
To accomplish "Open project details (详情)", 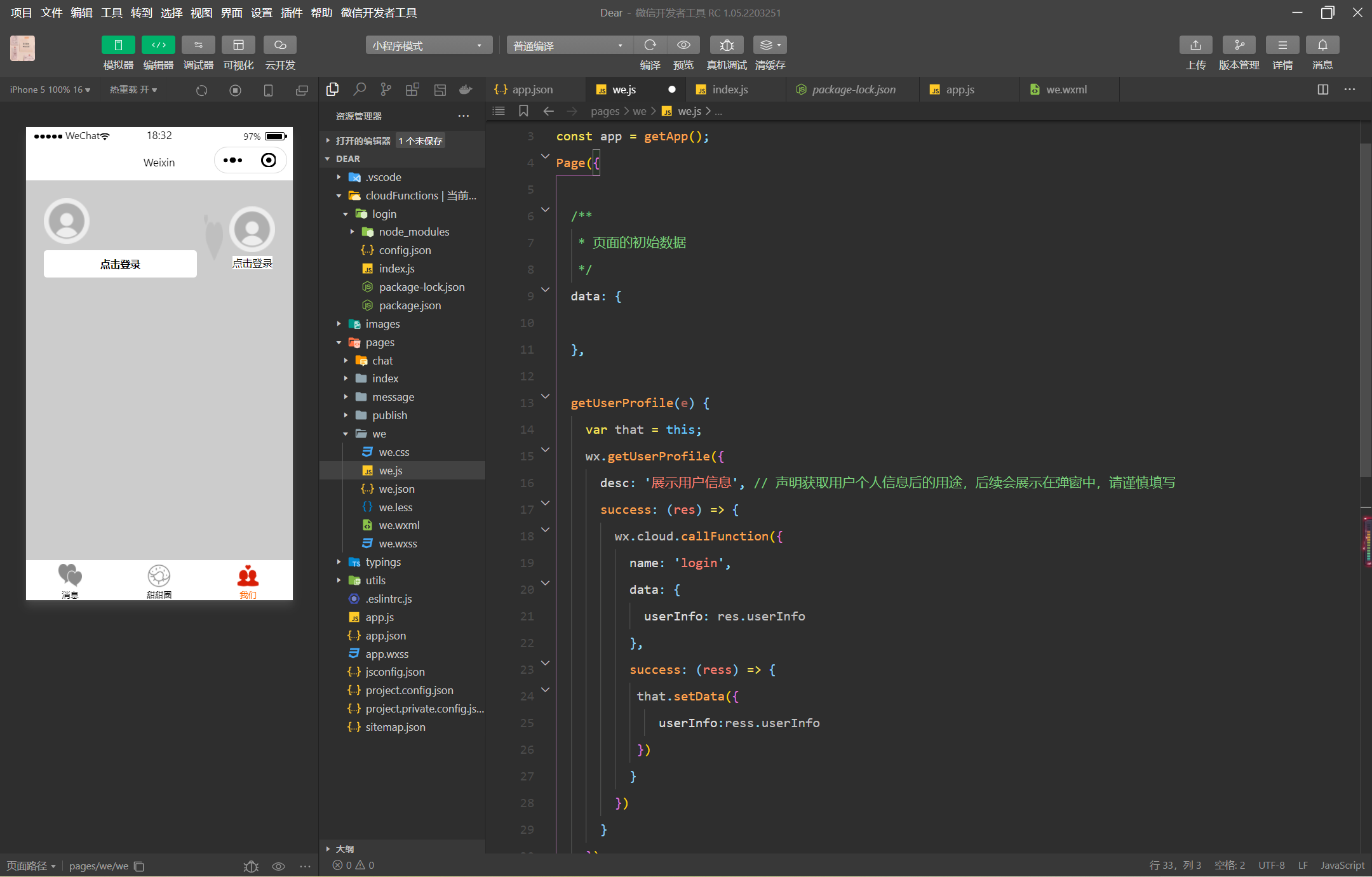I will [x=1282, y=45].
